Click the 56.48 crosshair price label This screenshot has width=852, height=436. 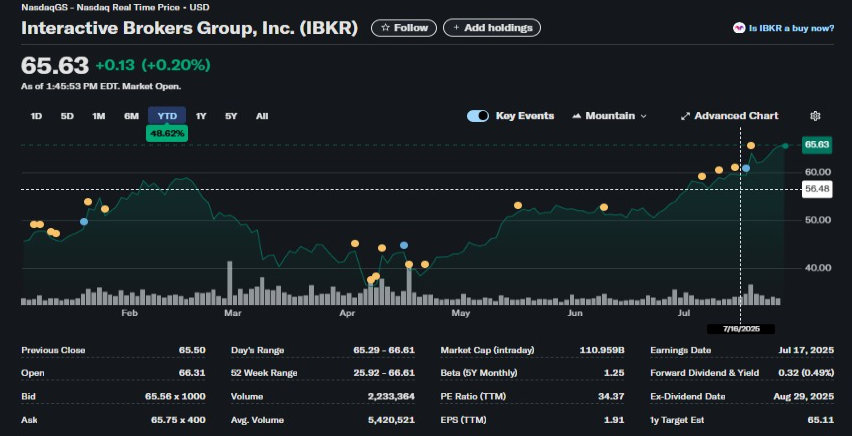(817, 189)
